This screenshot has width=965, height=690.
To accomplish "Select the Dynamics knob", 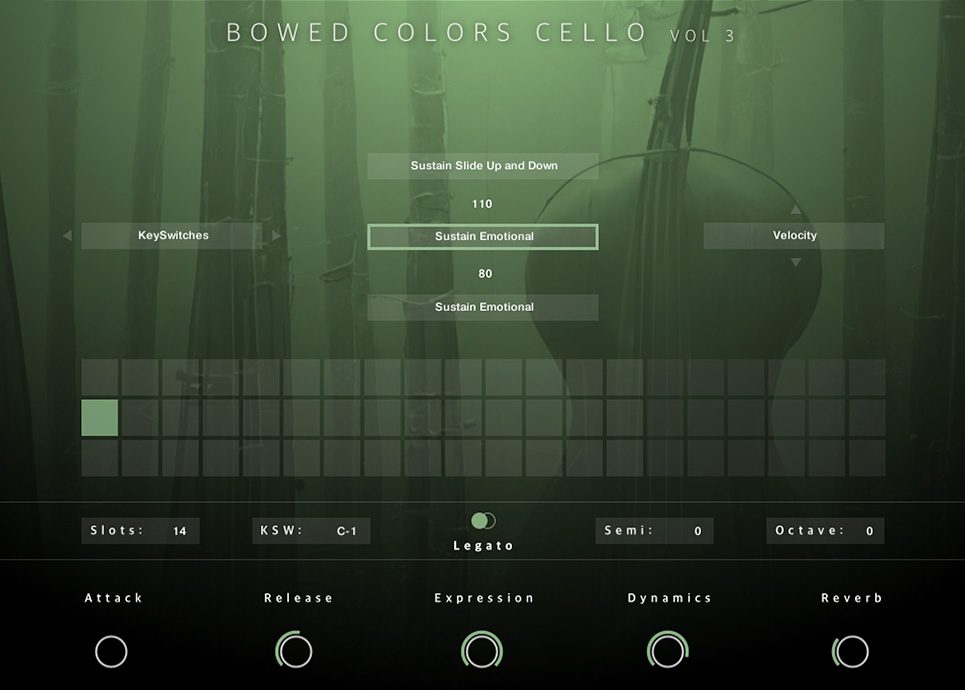I will click(x=667, y=650).
